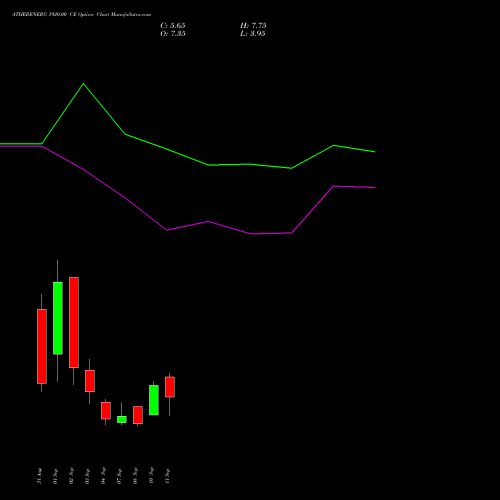This screenshot has width=500, height=500.
Task: Click the '03 Sep' date label
Action: click(87, 476)
